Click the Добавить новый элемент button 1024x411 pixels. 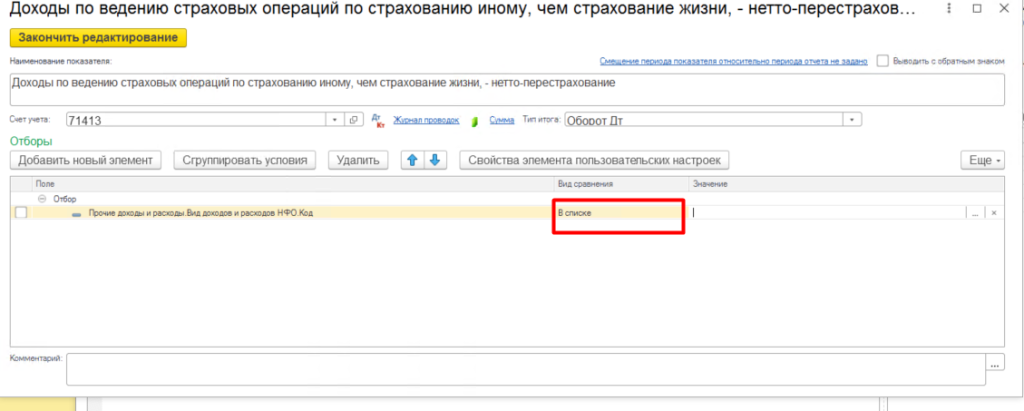point(85,160)
